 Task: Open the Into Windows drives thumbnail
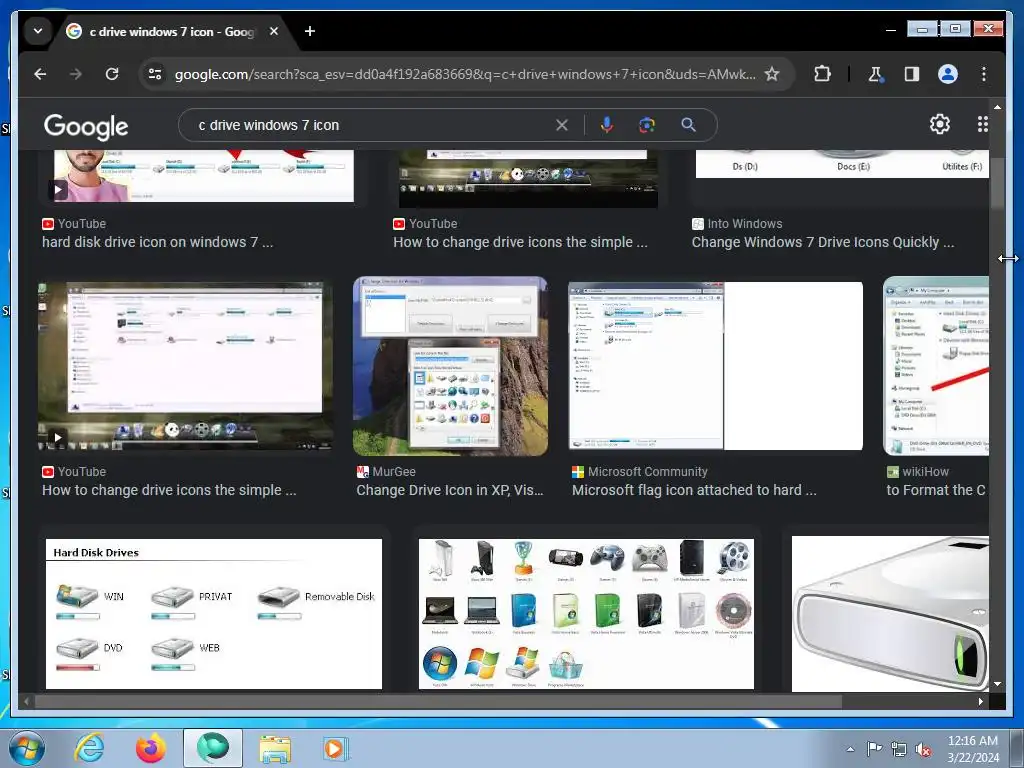click(842, 164)
